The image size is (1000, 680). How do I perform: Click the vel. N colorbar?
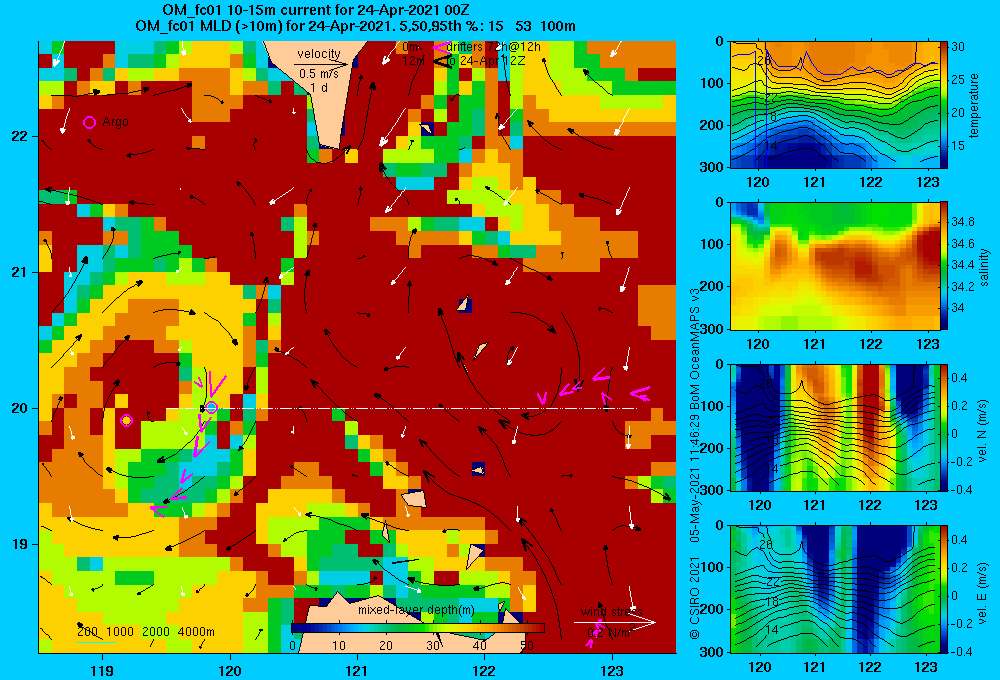[944, 427]
